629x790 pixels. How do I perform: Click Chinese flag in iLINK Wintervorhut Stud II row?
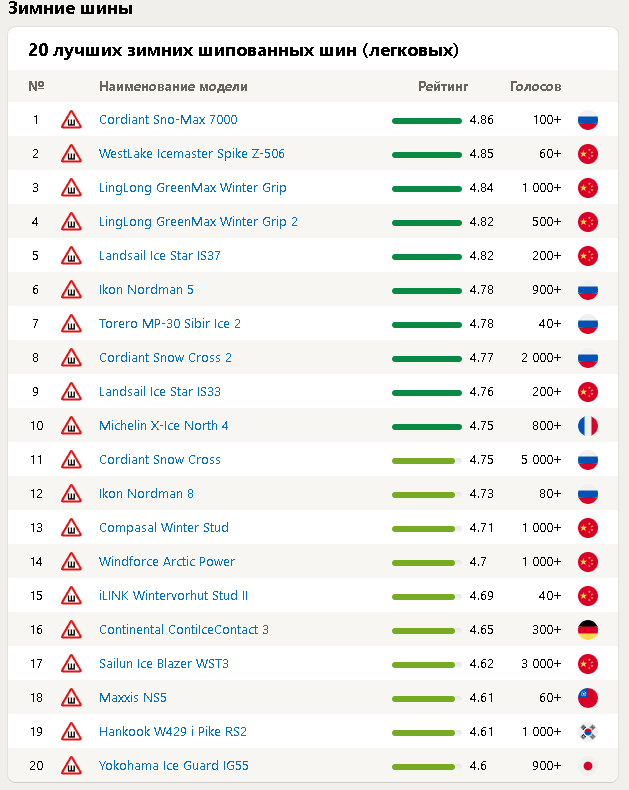coord(588,596)
